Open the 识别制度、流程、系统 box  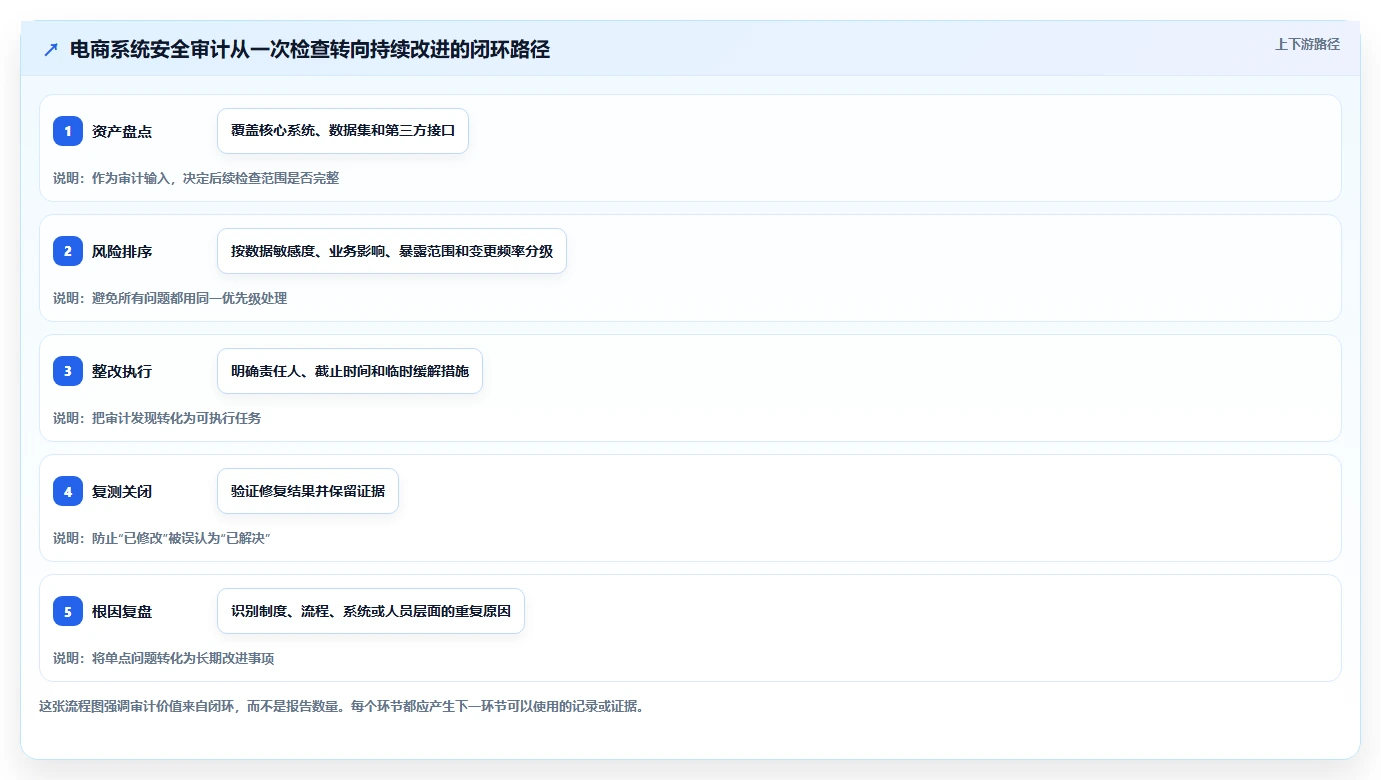(371, 611)
